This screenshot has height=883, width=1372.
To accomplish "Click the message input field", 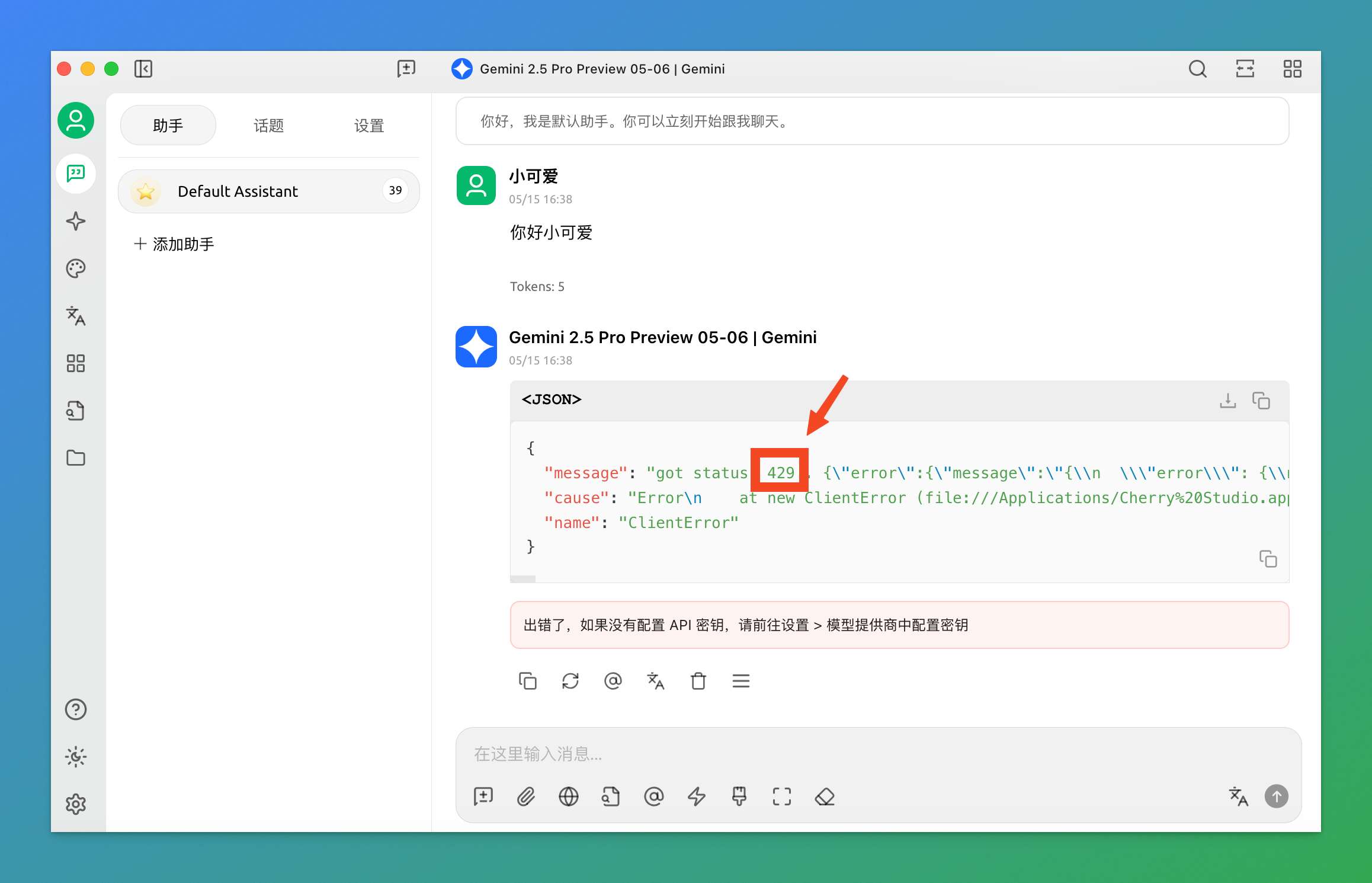I will [x=829, y=754].
